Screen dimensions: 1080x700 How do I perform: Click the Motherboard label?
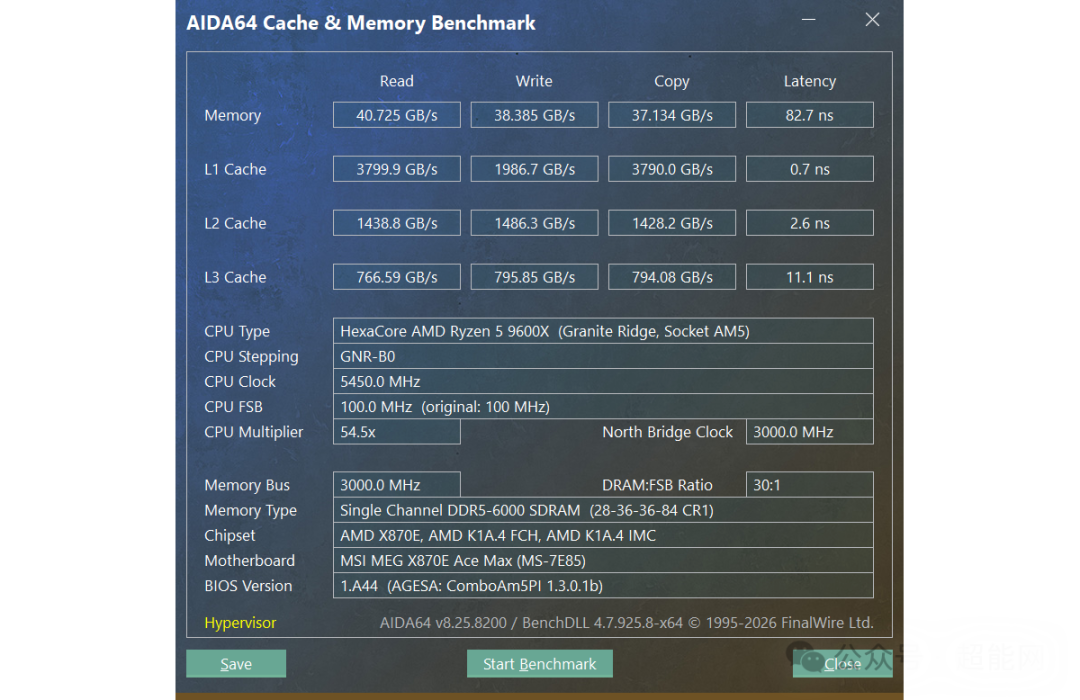pyautogui.click(x=249, y=561)
